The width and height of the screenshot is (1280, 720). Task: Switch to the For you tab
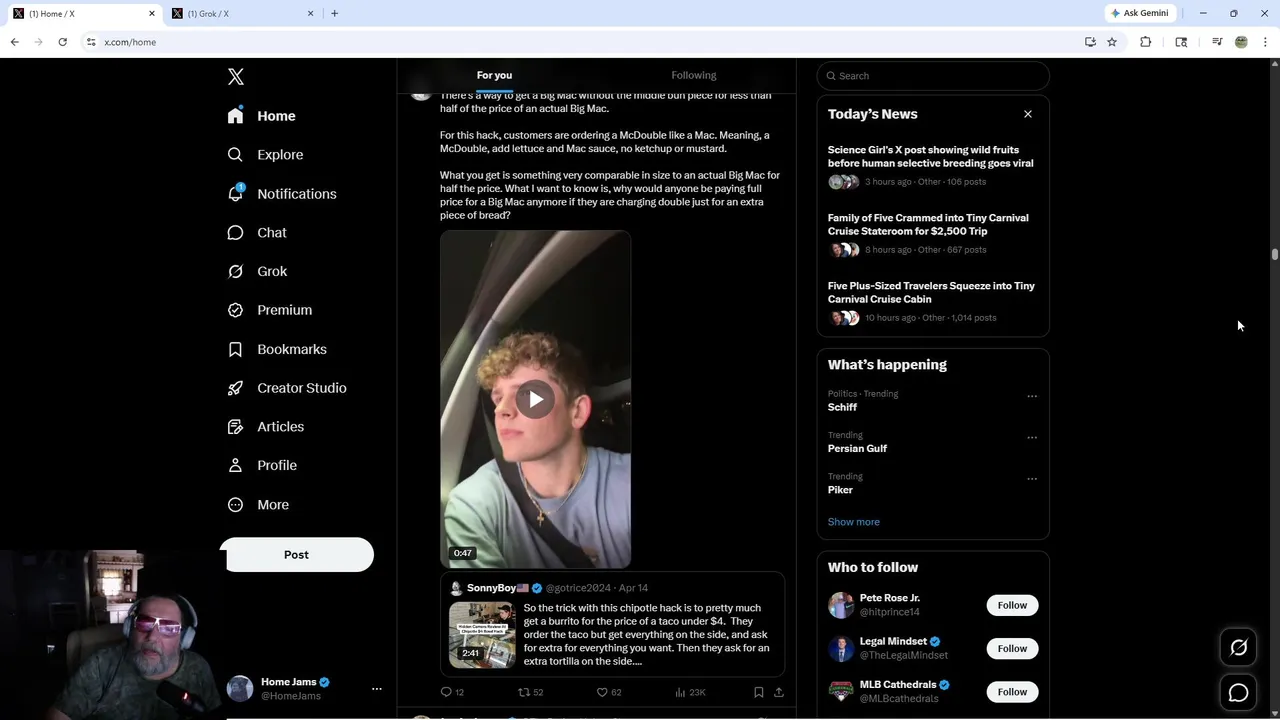click(x=494, y=75)
